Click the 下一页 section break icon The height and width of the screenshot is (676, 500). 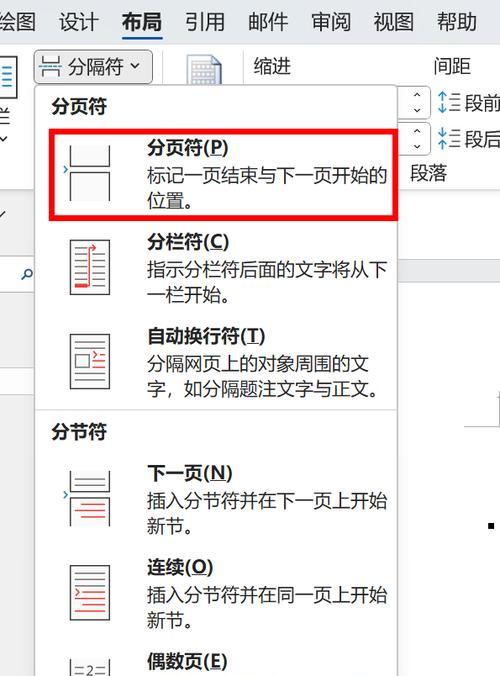[90, 498]
